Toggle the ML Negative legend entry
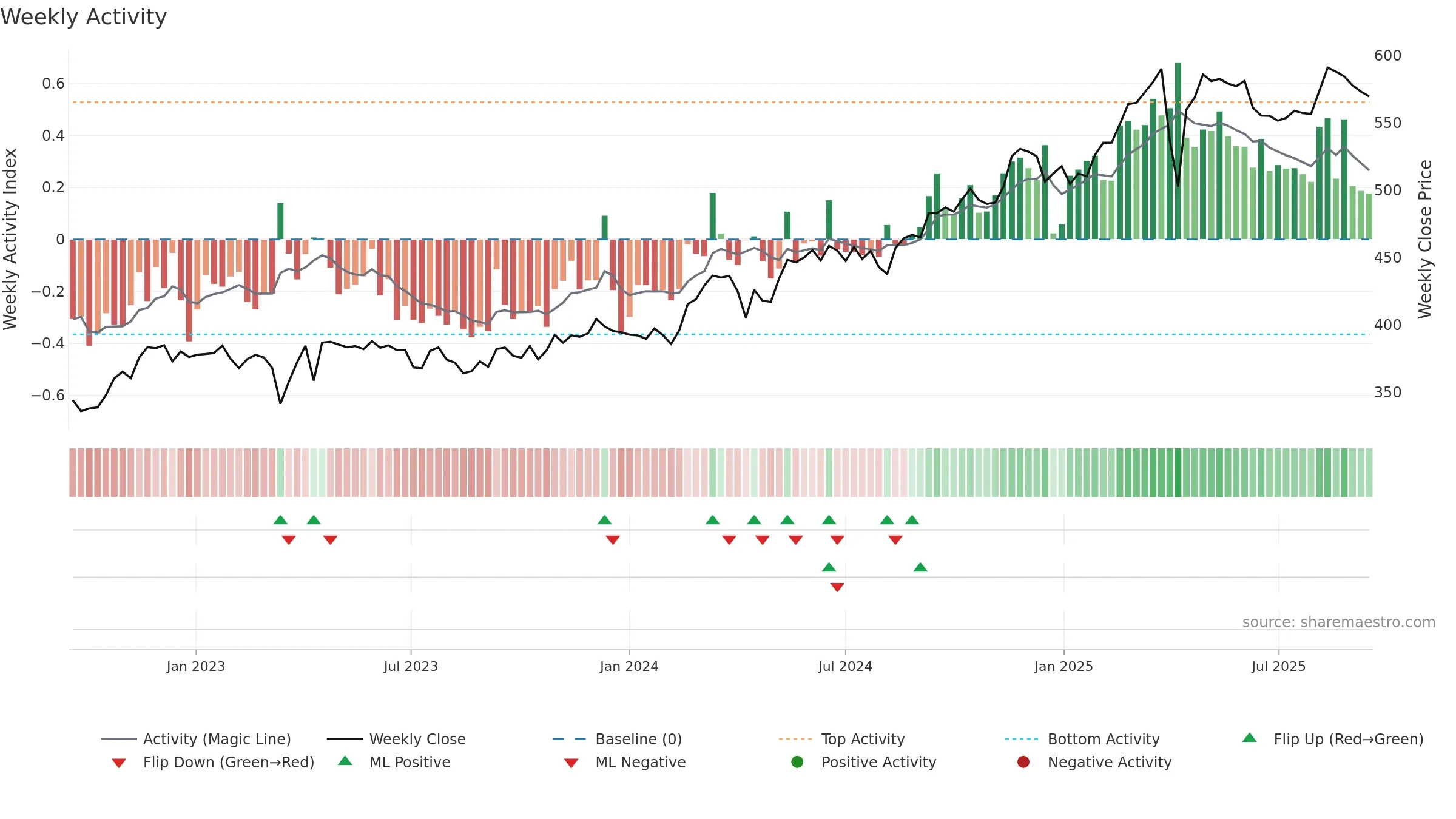Screen dimensions: 1456x819 coord(625,762)
